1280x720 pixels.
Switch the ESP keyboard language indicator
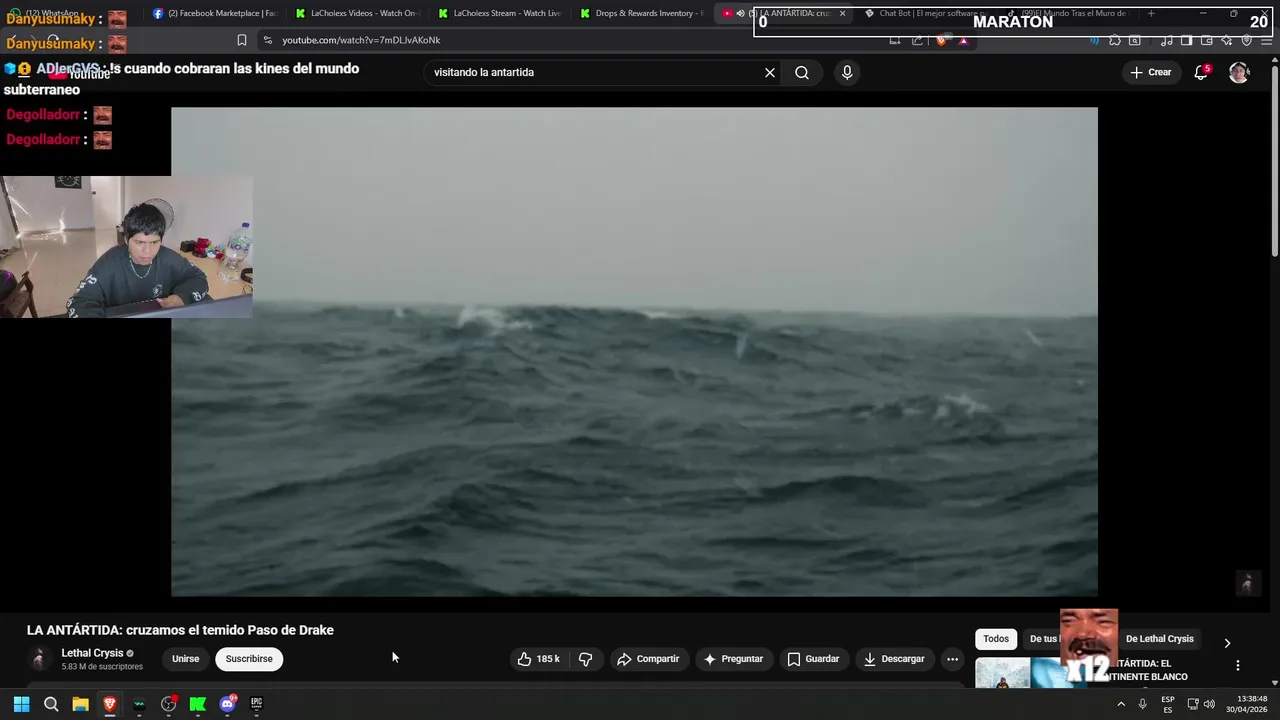coord(1168,704)
